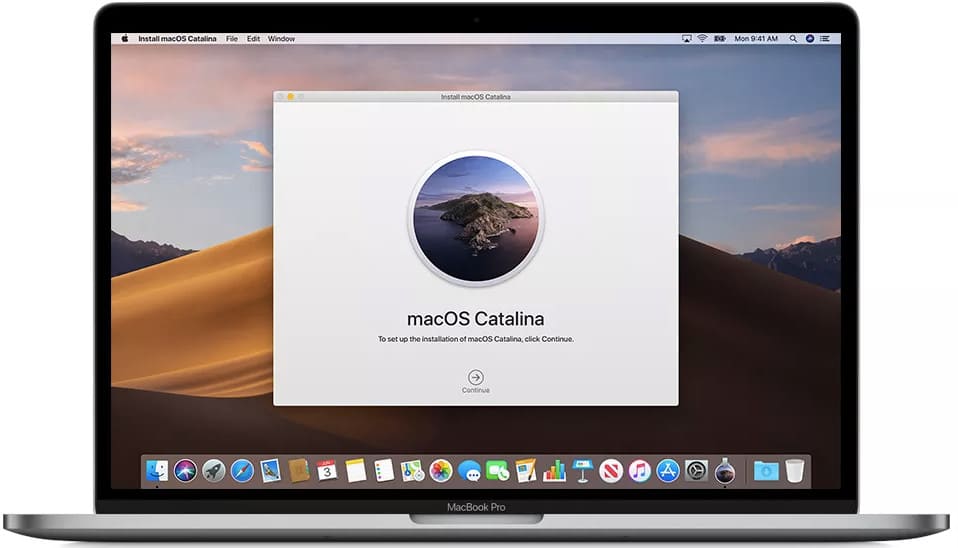
Task: Open System Preferences gear in Dock
Action: pos(697,471)
